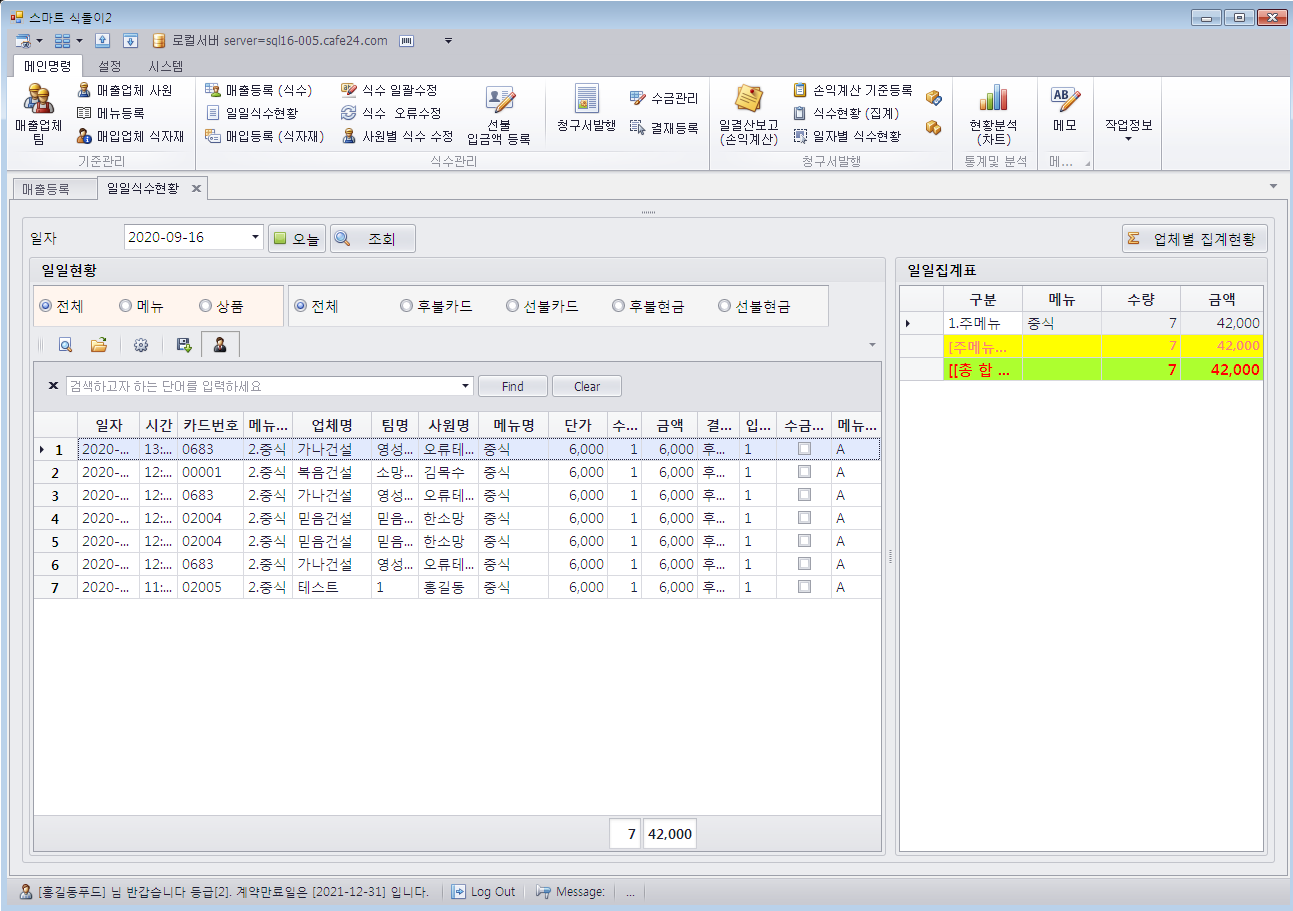Viewport: 1293px width, 911px height.
Task: Open 매출업체 사원 registration
Action: point(125,90)
